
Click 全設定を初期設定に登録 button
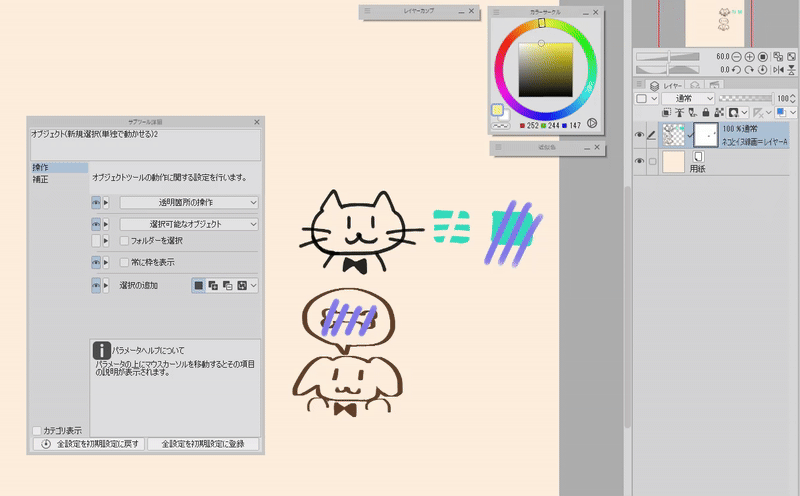click(x=203, y=444)
